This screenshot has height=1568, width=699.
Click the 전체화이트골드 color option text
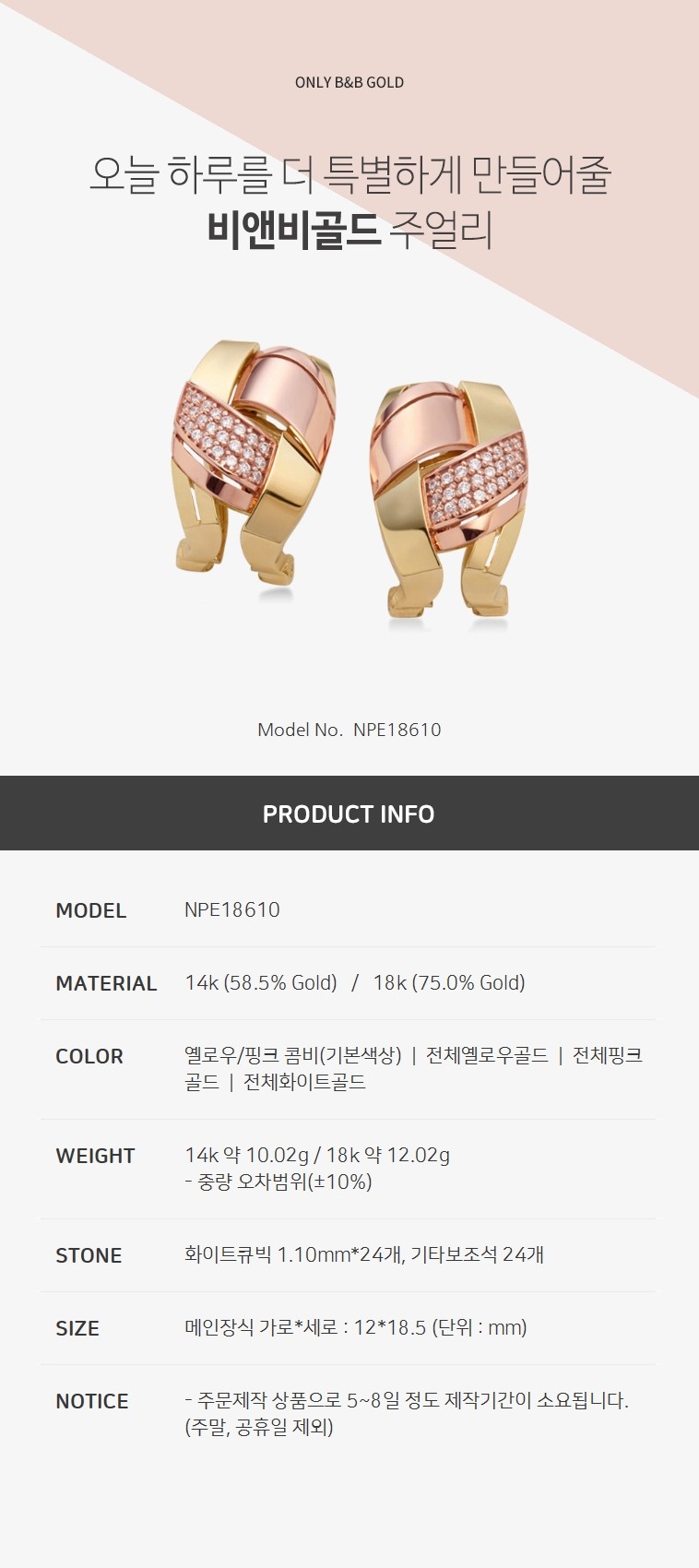pyautogui.click(x=305, y=1082)
